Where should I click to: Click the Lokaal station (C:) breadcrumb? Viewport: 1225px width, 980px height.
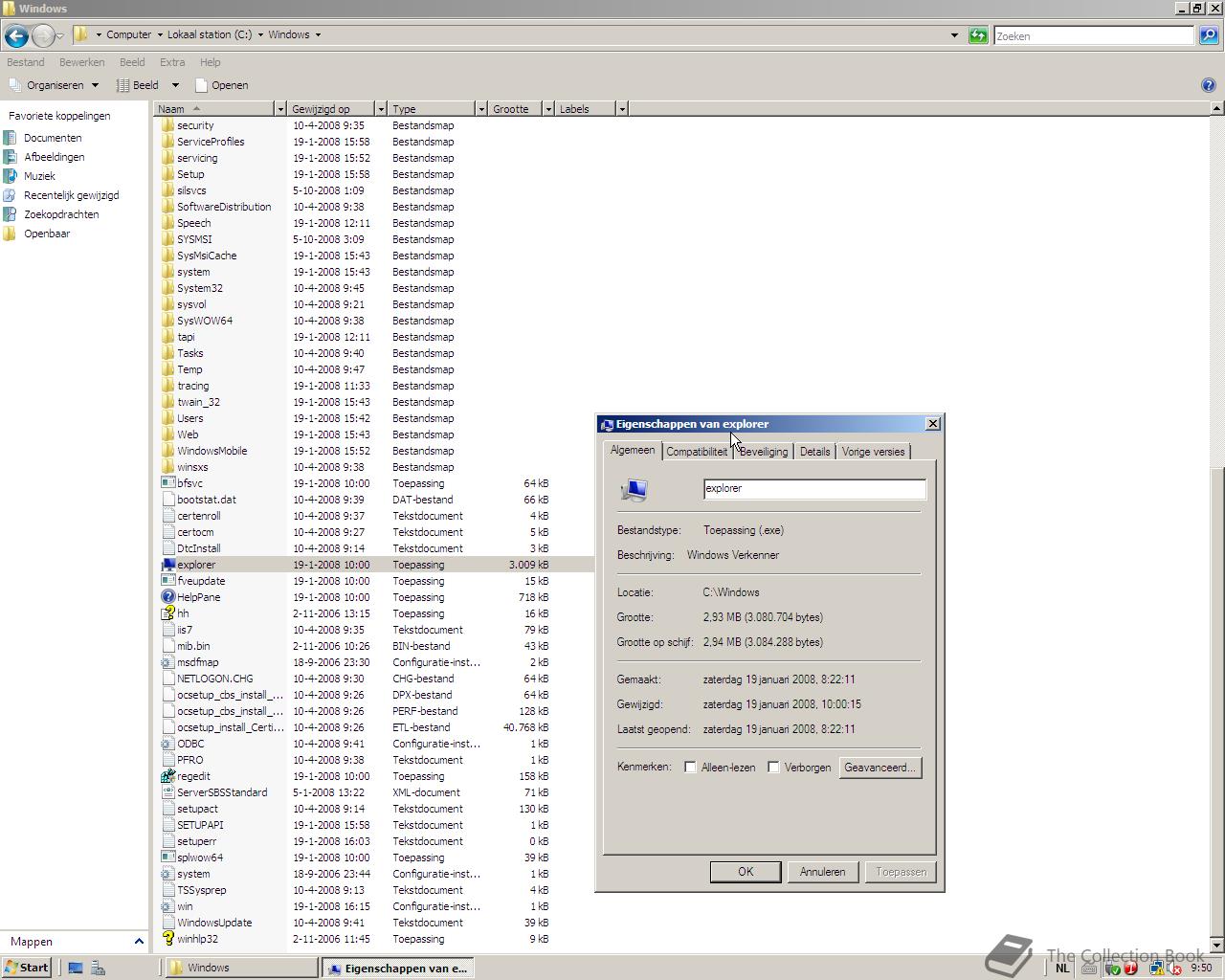210,34
